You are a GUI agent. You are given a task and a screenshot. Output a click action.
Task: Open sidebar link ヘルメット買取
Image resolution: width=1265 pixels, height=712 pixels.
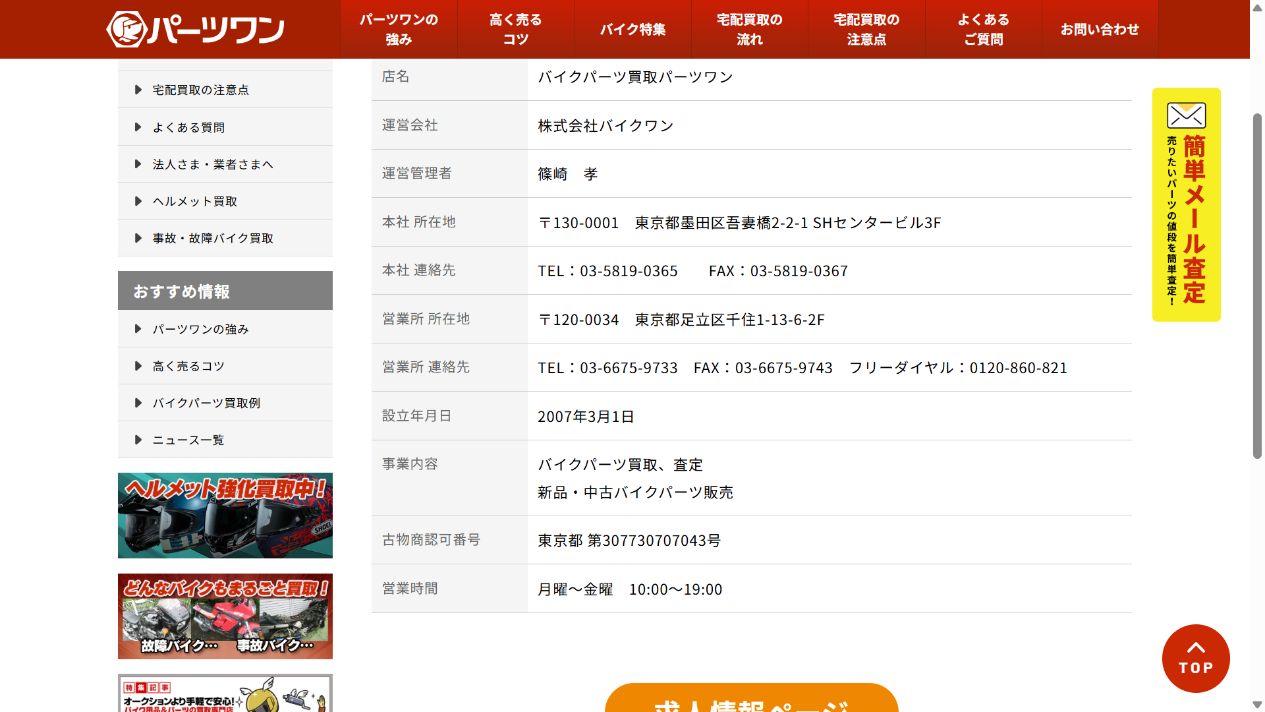[x=225, y=201]
